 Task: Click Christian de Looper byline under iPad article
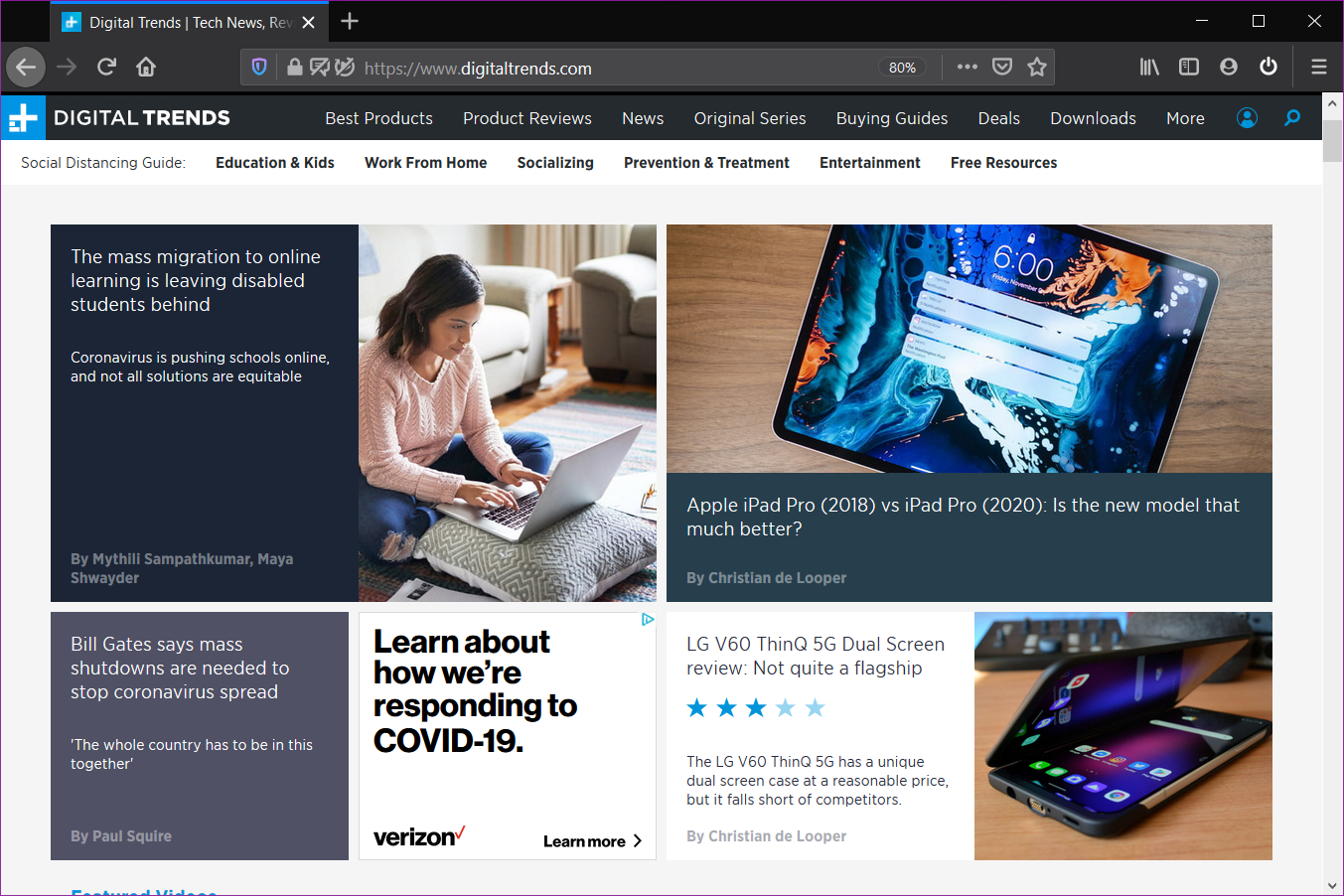click(767, 578)
